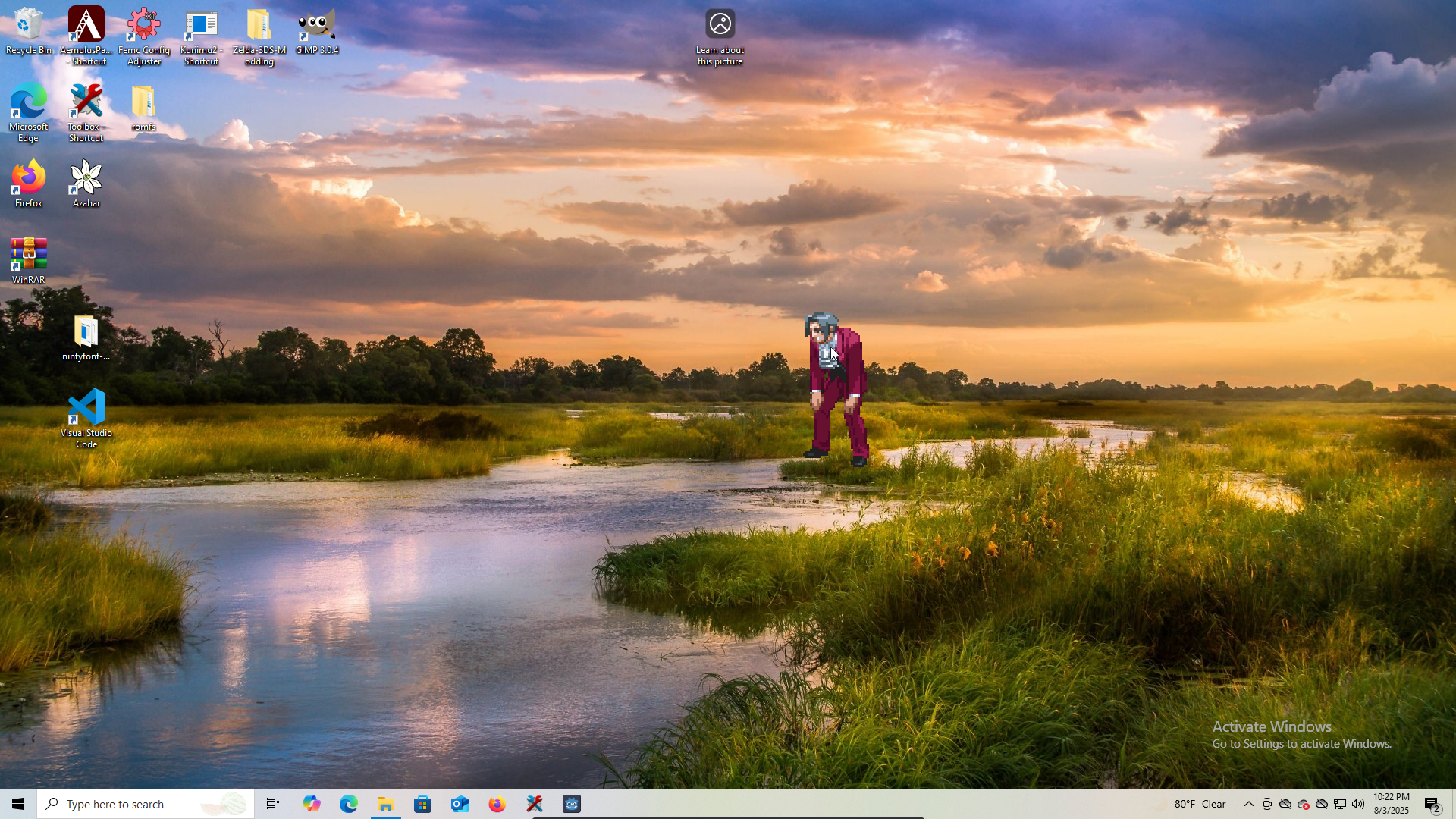Select the romfs folder on desktop
The width and height of the screenshot is (1456, 819).
pyautogui.click(x=144, y=108)
